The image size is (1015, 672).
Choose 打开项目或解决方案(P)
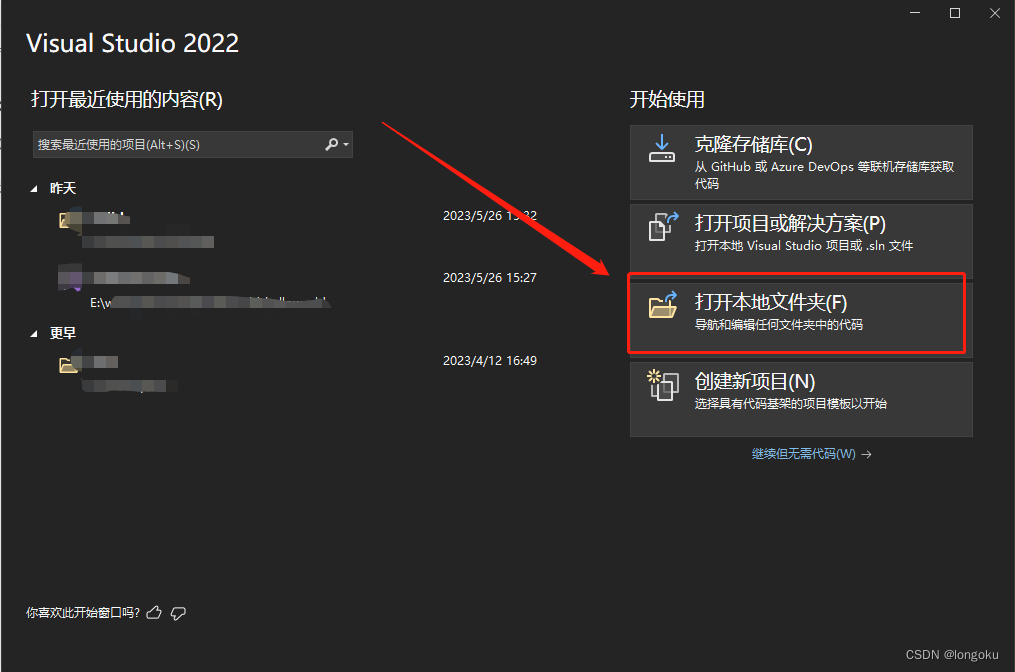pyautogui.click(x=801, y=241)
